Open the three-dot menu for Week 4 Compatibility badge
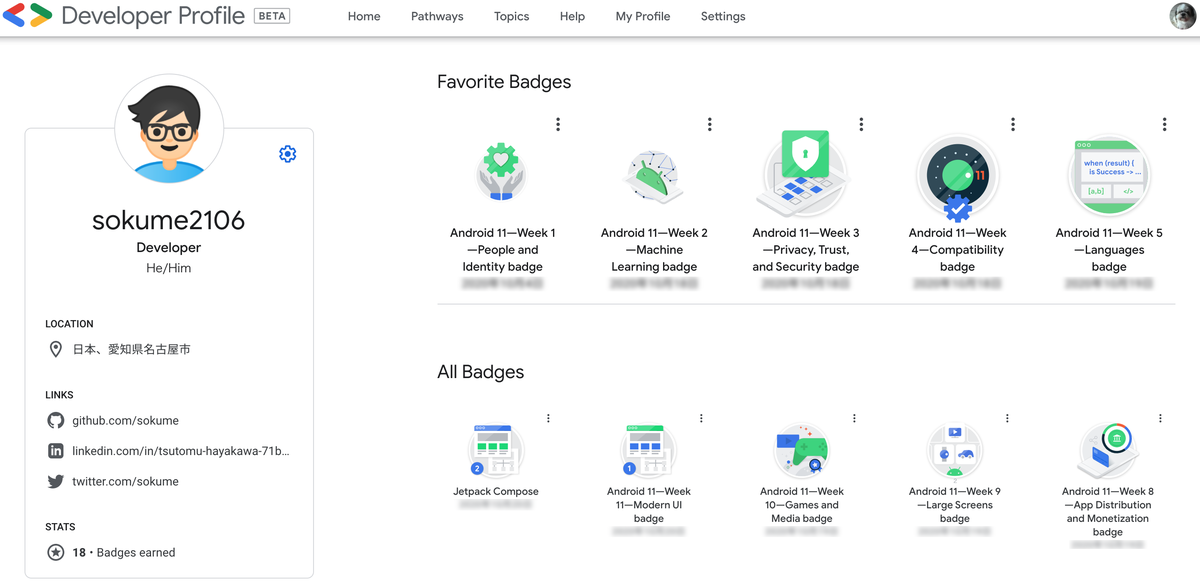The image size is (1200, 587). pyautogui.click(x=1013, y=124)
